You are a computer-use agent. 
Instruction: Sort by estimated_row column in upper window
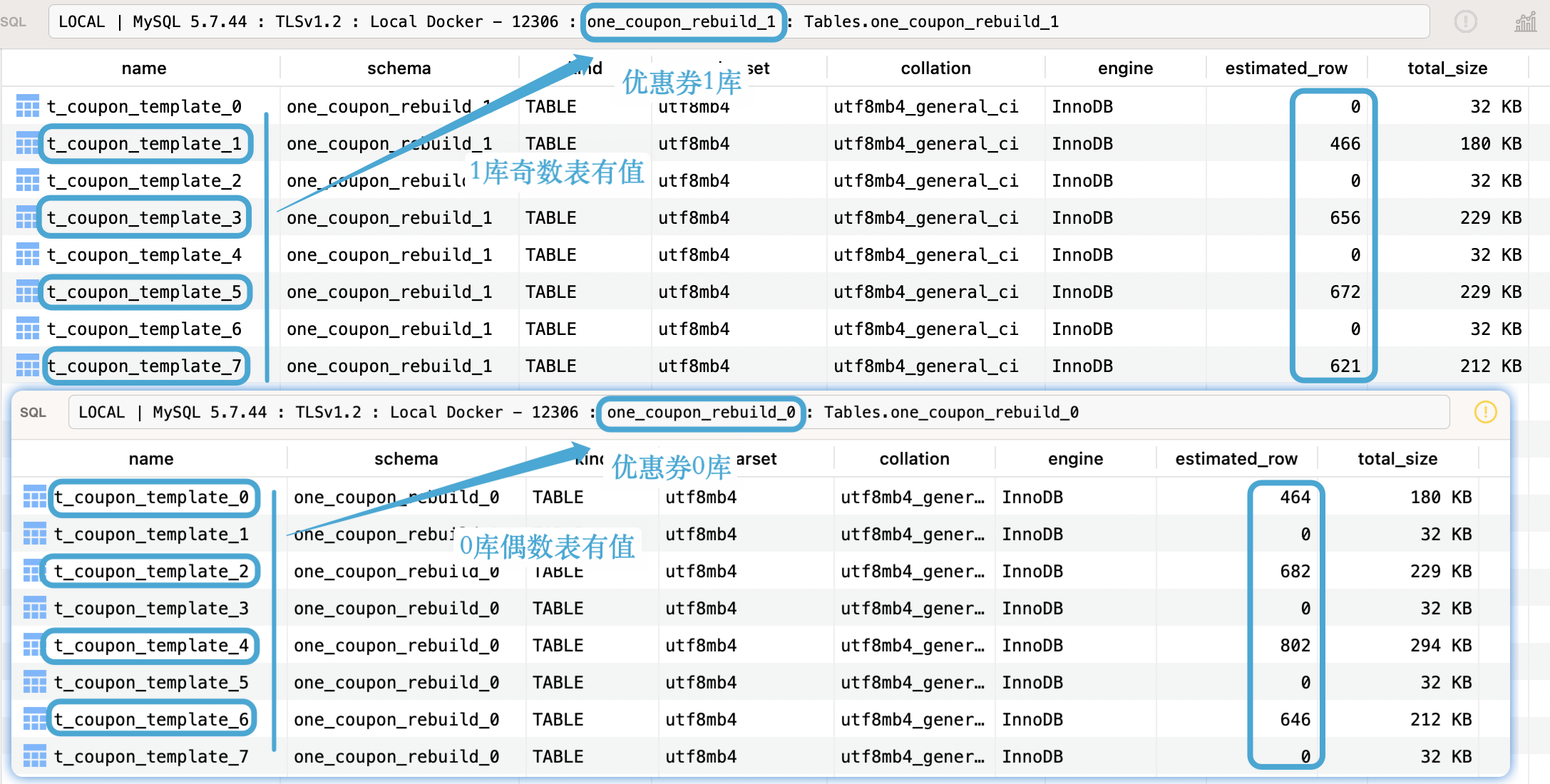(x=1286, y=68)
